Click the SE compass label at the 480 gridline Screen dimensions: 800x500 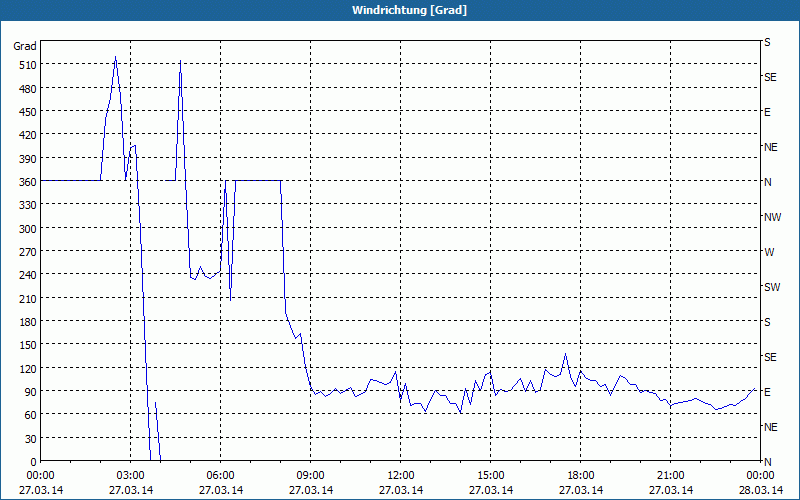point(770,77)
